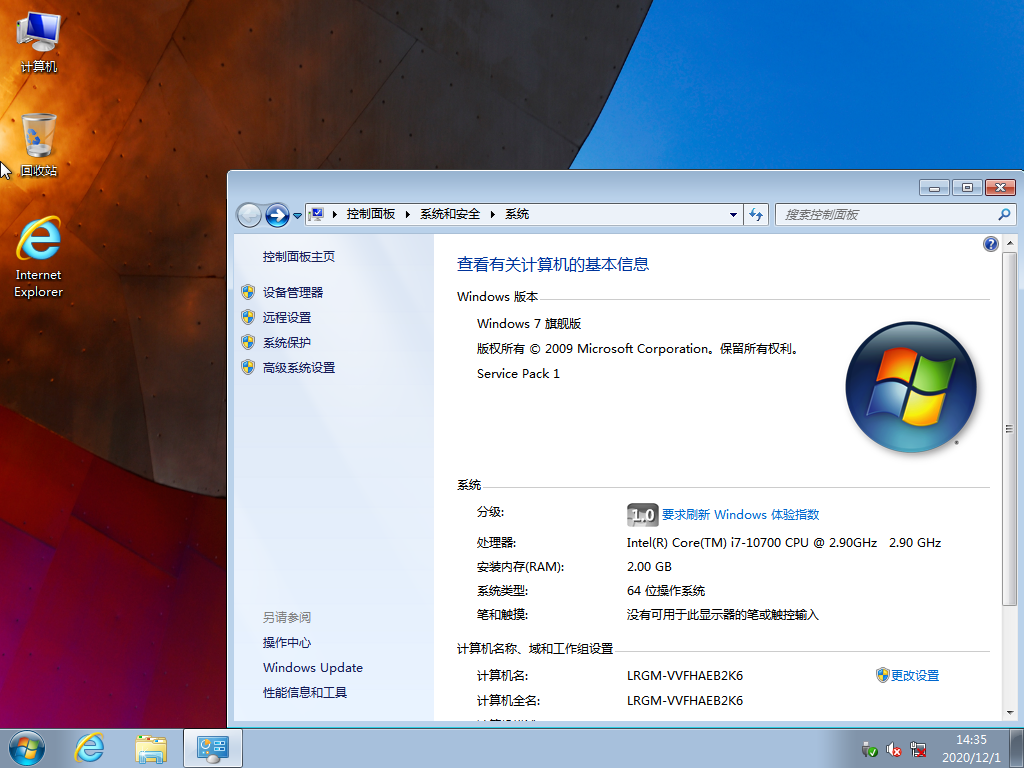Click the 更改设置 link
Viewport: 1024px width, 768px height.
click(914, 675)
